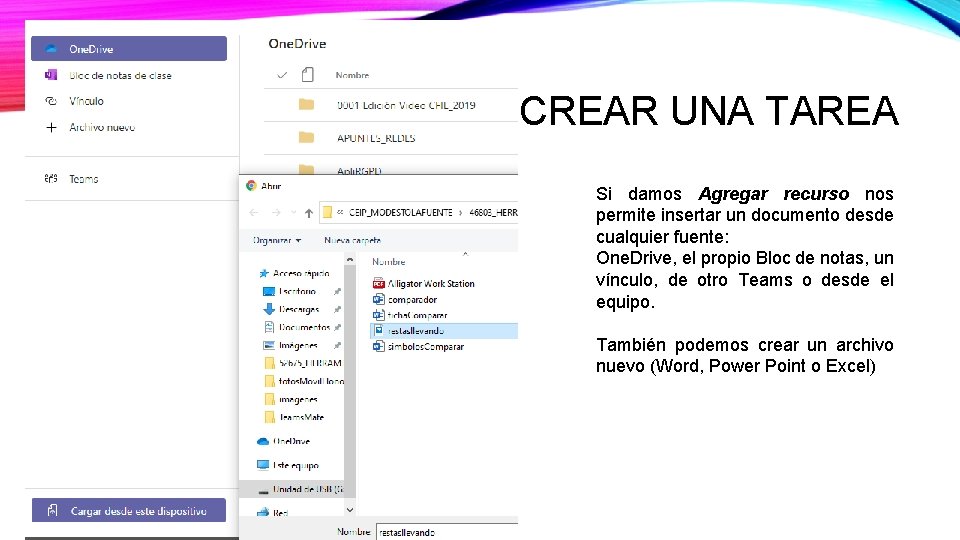This screenshot has height=540, width=960.
Task: Select the fichaComparar Word file
Action: [418, 315]
